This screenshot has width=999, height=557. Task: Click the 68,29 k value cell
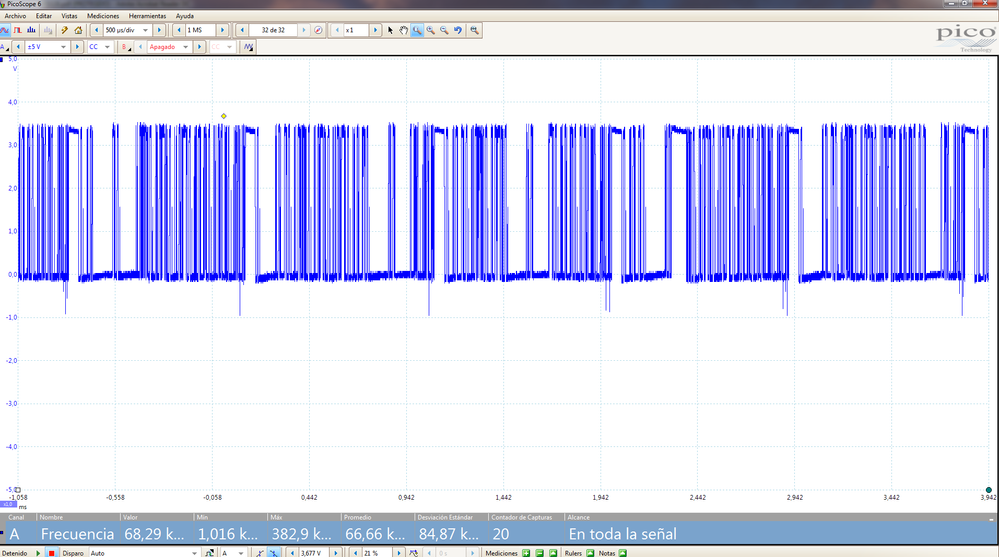coord(155,534)
